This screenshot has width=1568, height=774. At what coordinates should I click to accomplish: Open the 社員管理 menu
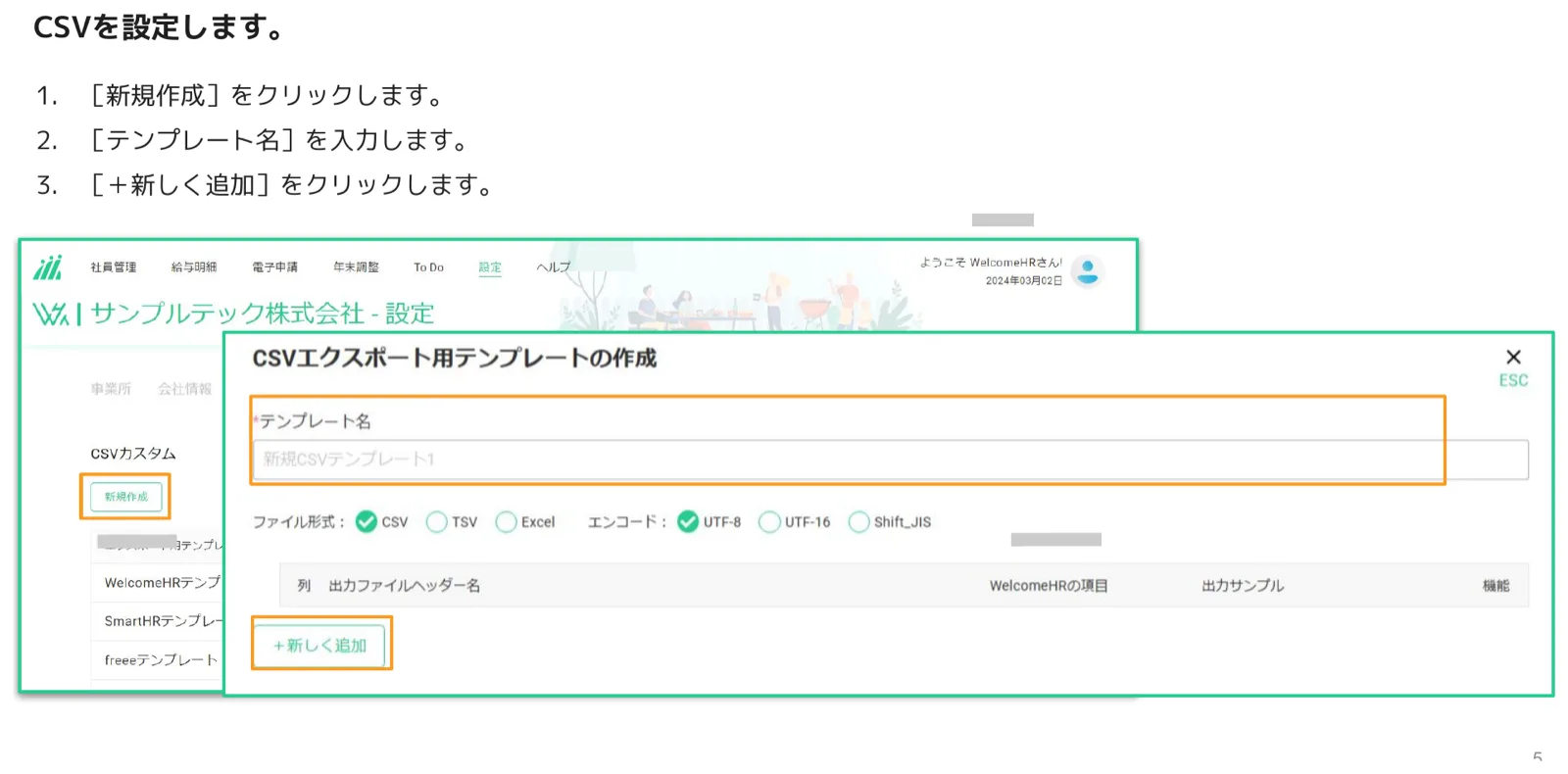(x=114, y=267)
